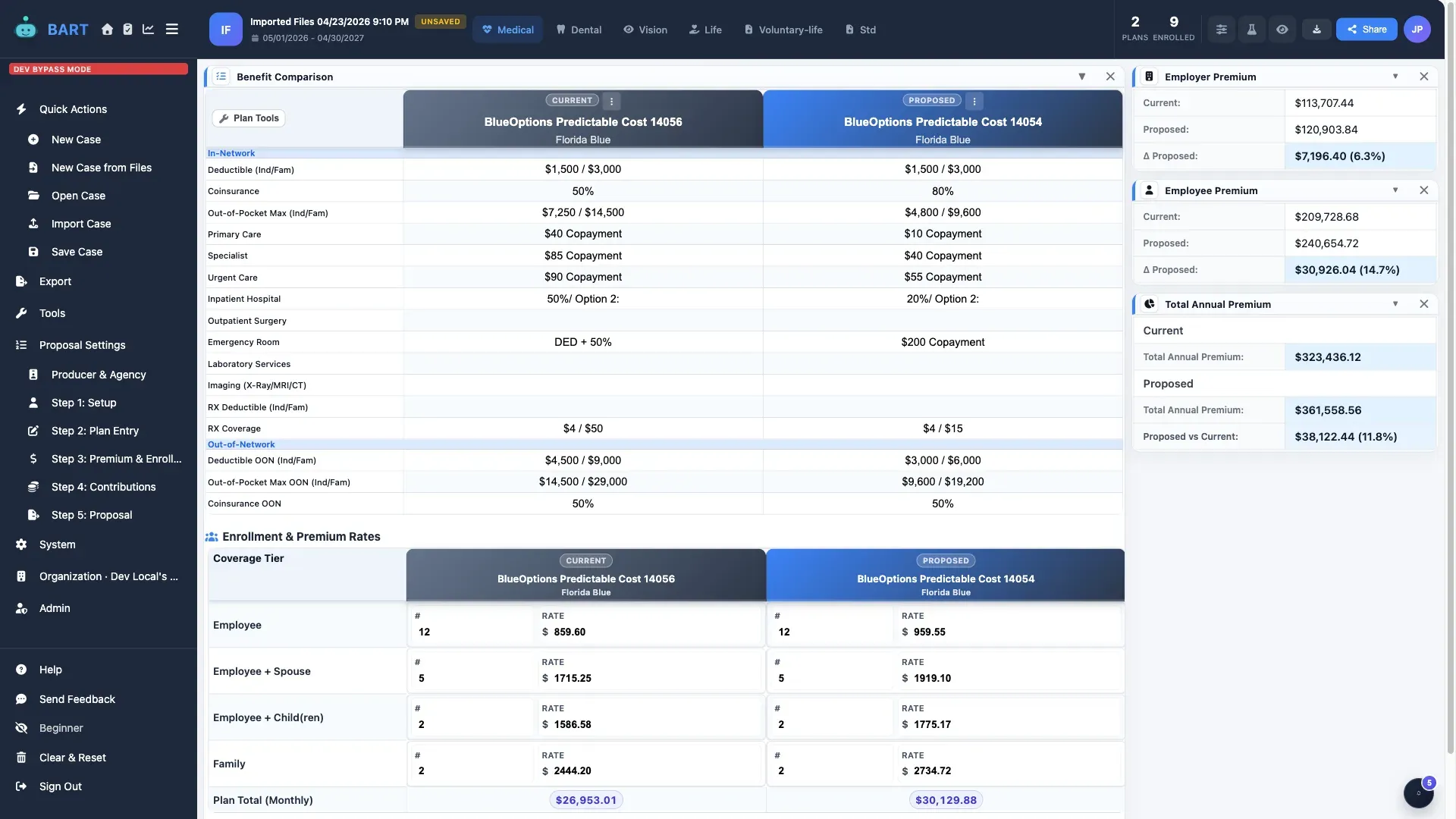
Task: Open the line chart icon in header
Action: click(x=149, y=30)
